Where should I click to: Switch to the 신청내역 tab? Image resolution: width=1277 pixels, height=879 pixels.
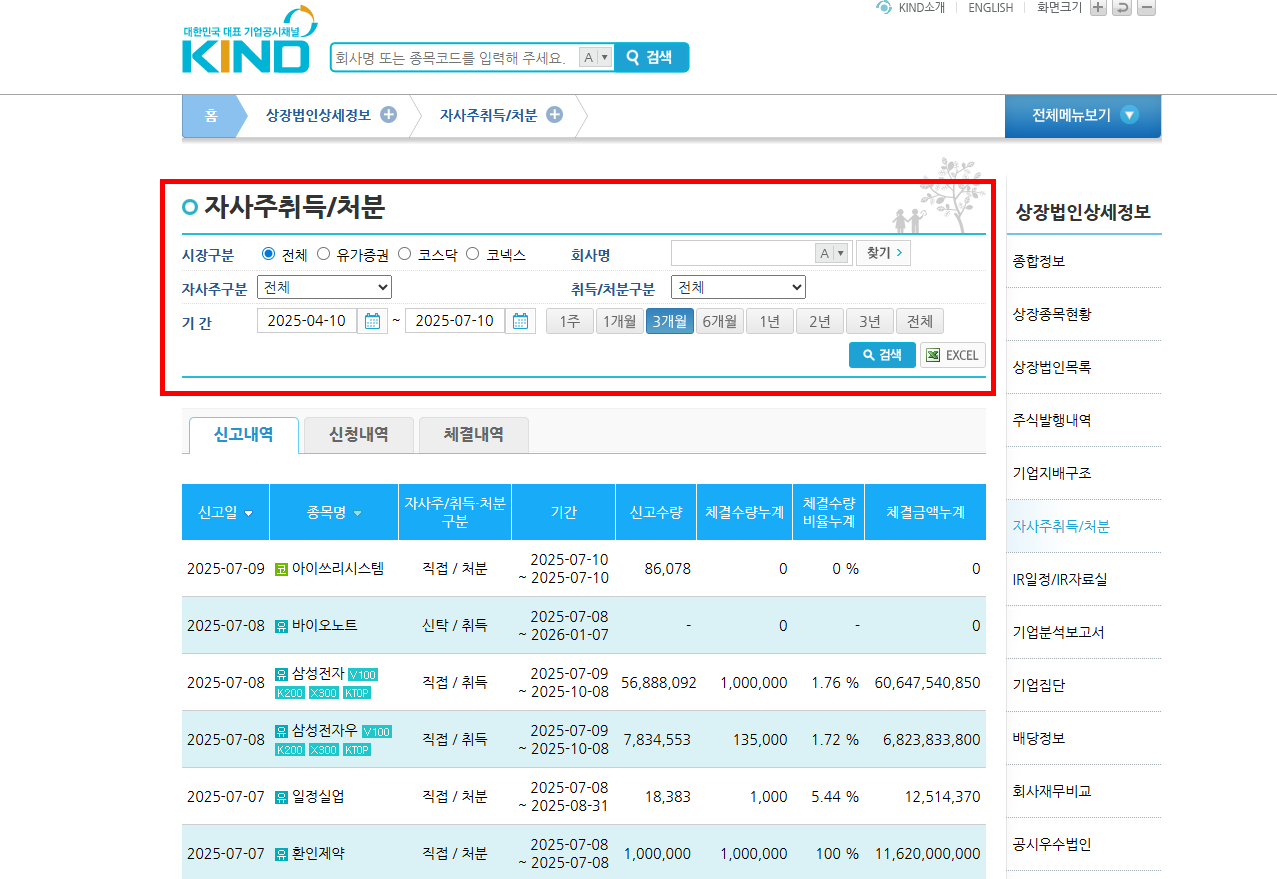[x=357, y=434]
